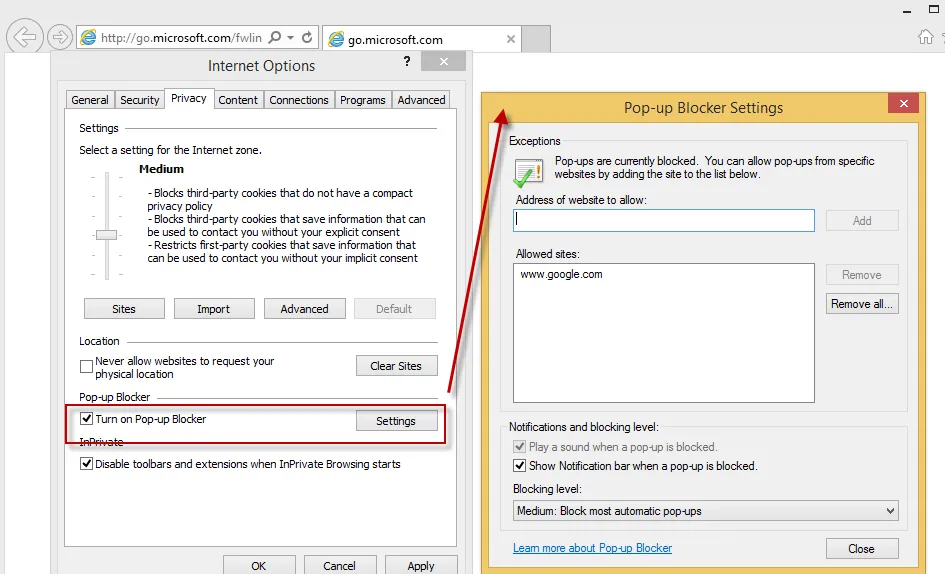Click the Advanced privacy settings button
The image size is (945, 574).
tap(304, 309)
